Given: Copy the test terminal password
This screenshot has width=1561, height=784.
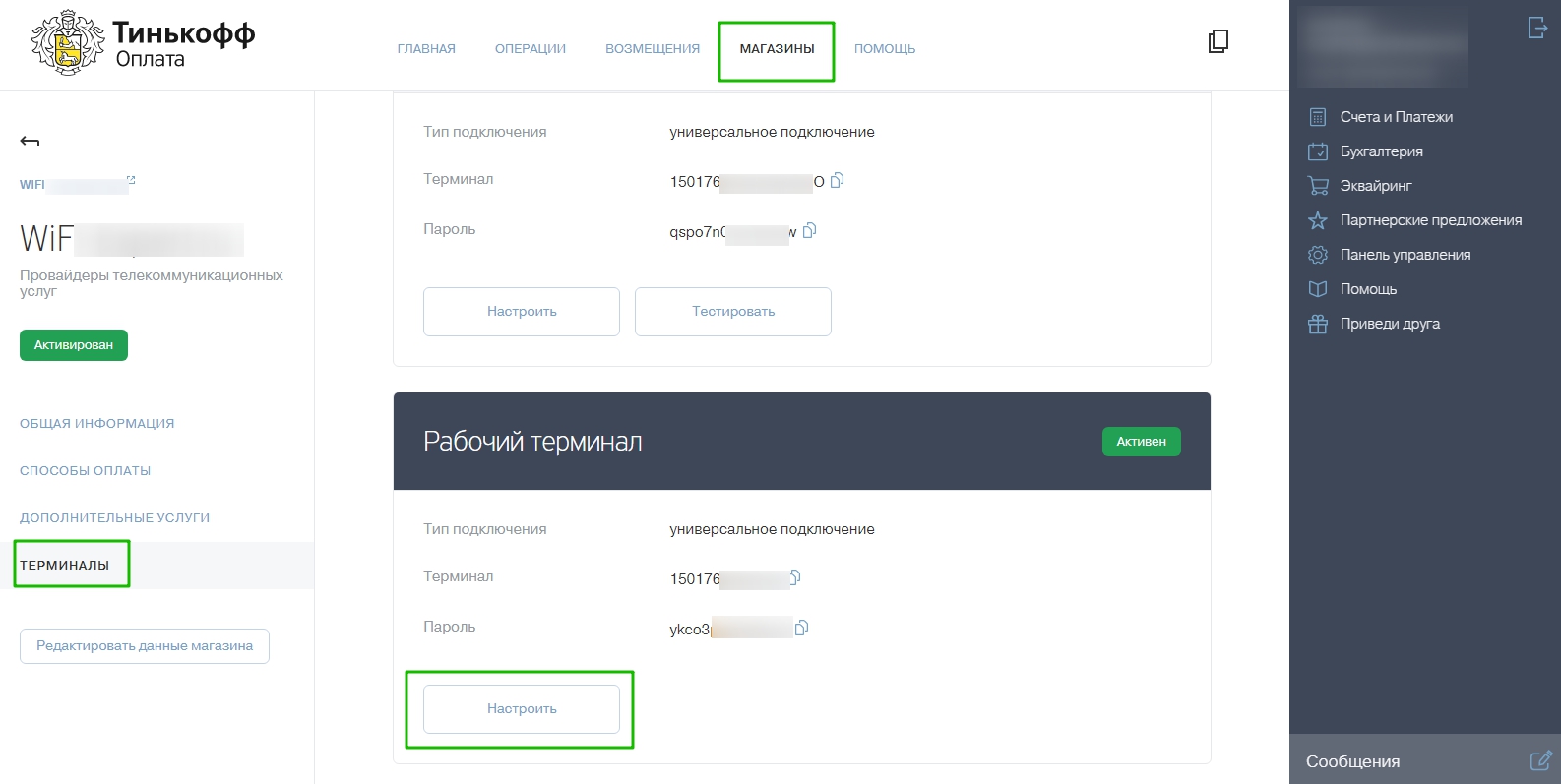Looking at the screenshot, I should tap(810, 230).
